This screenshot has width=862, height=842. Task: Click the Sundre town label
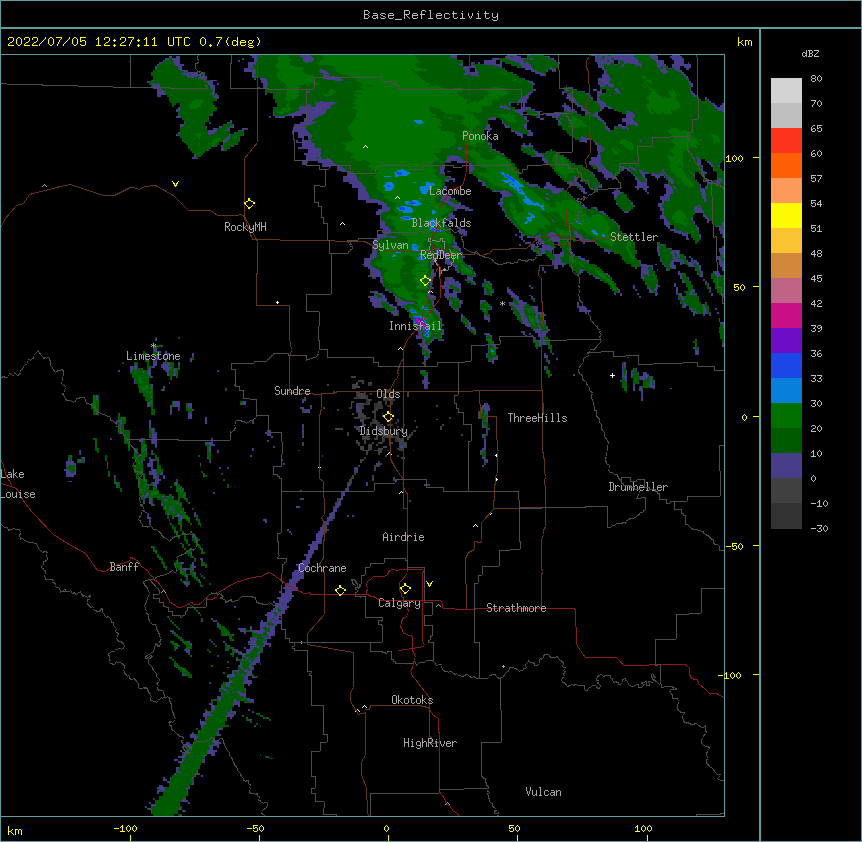(x=292, y=391)
